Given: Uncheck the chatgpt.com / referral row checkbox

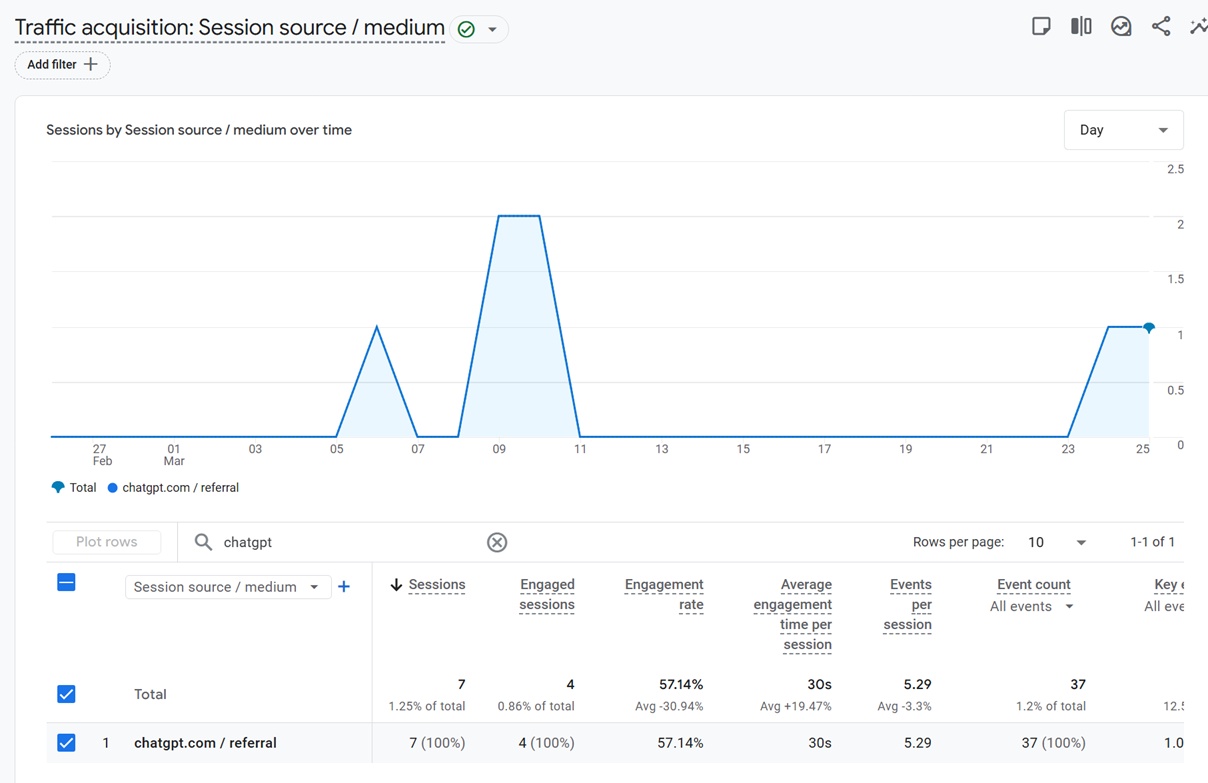Looking at the screenshot, I should tap(66, 743).
